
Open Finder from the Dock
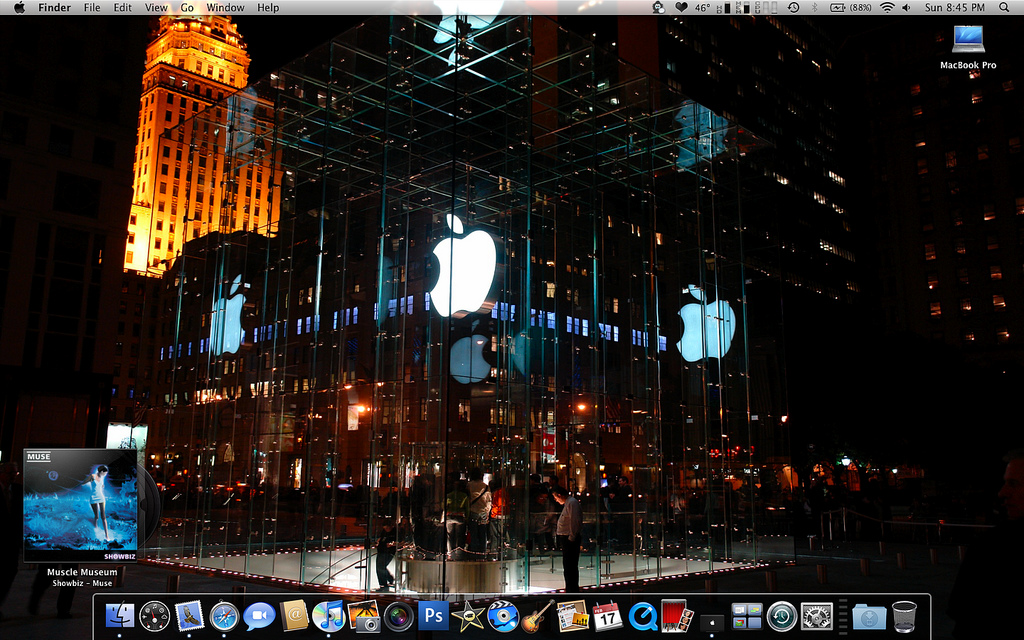pyautogui.click(x=120, y=615)
